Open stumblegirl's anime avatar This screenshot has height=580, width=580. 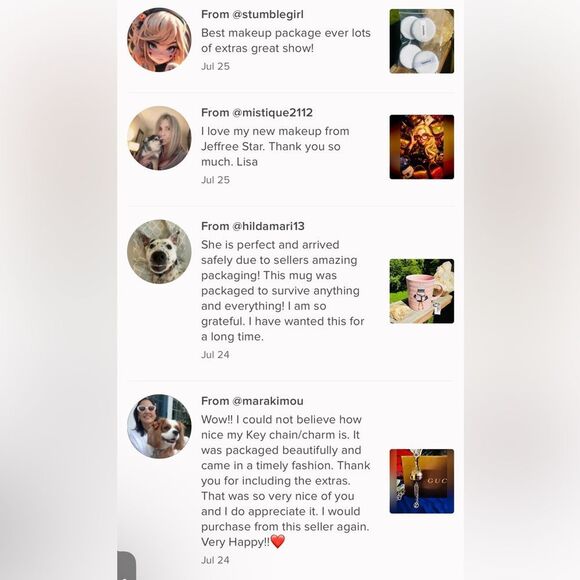pos(159,40)
